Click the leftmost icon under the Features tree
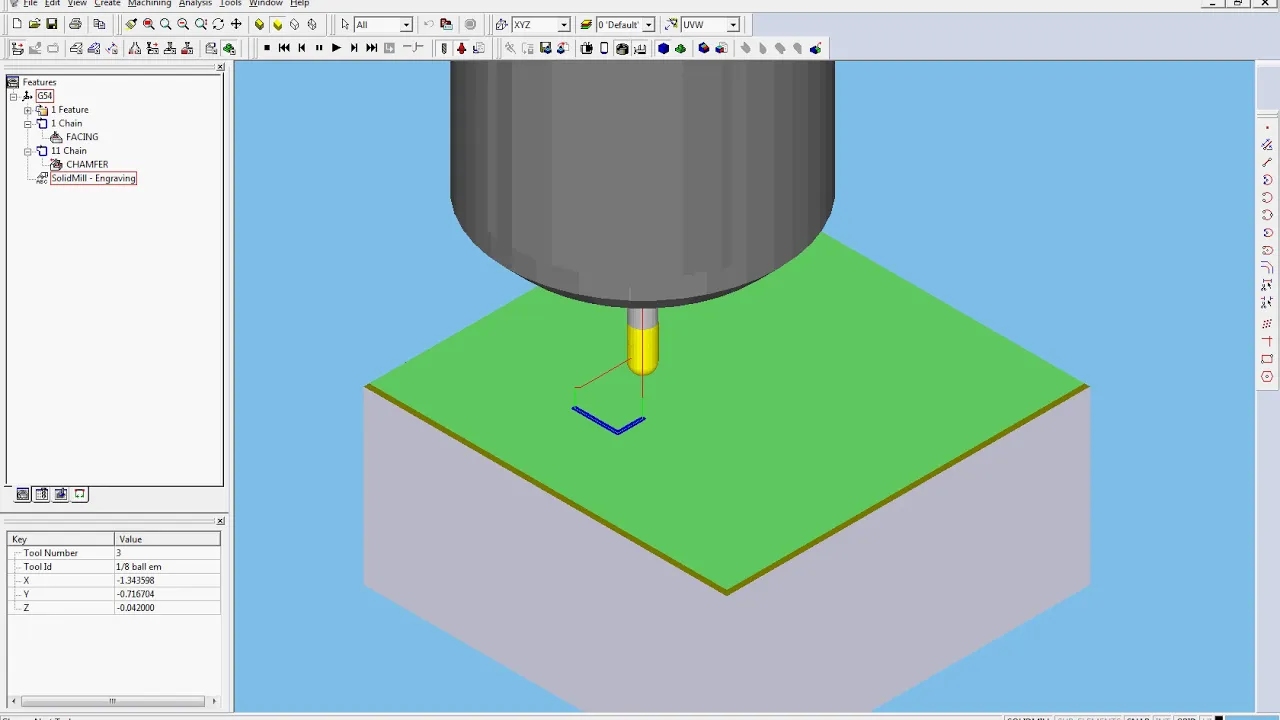 [23, 494]
